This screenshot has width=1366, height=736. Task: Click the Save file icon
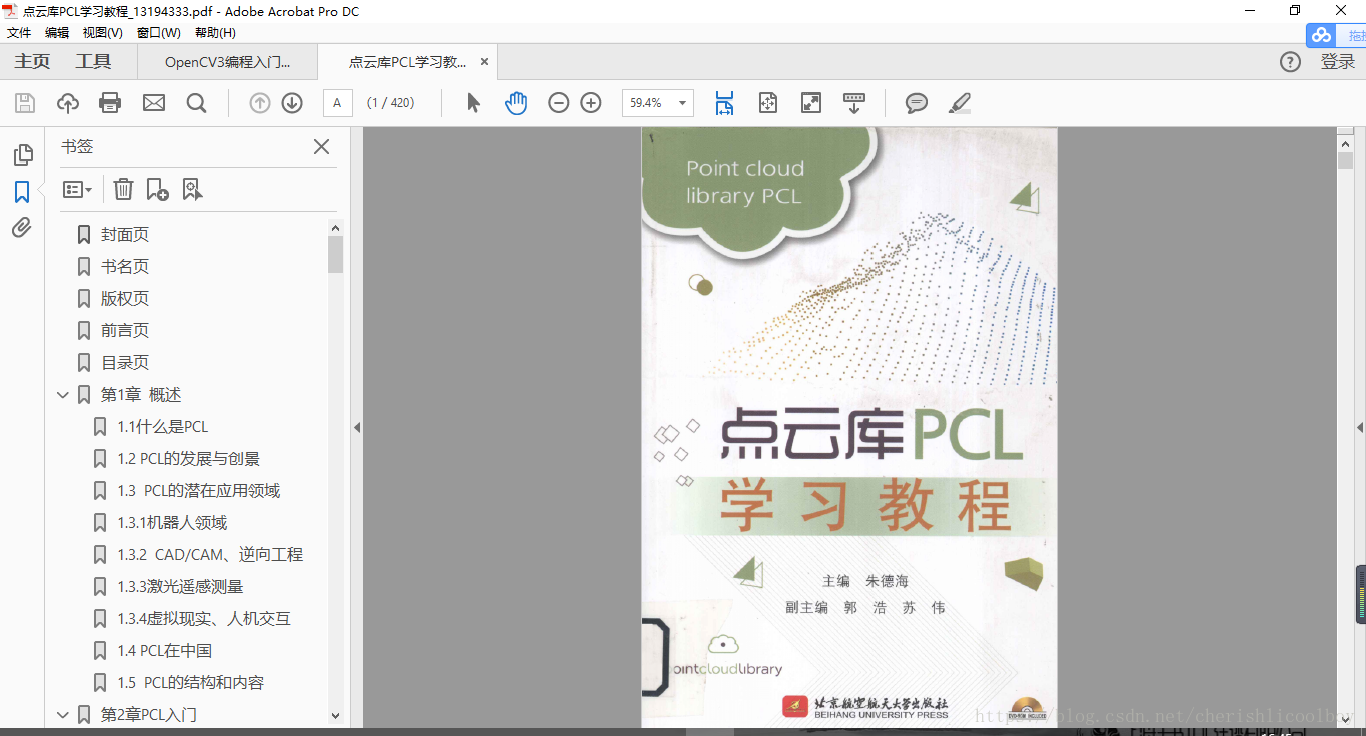point(25,103)
